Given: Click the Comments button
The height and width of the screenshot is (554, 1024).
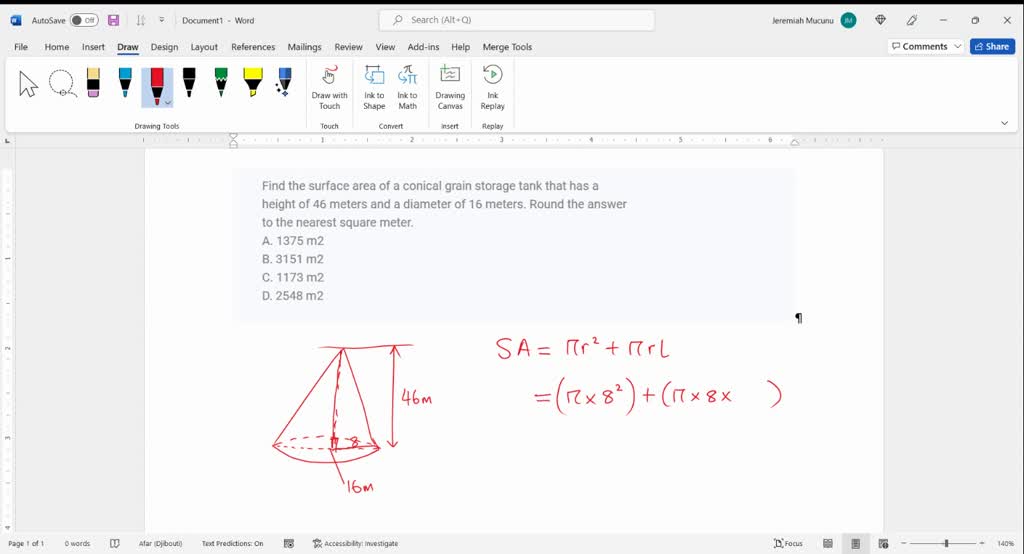Looking at the screenshot, I should click(x=920, y=46).
